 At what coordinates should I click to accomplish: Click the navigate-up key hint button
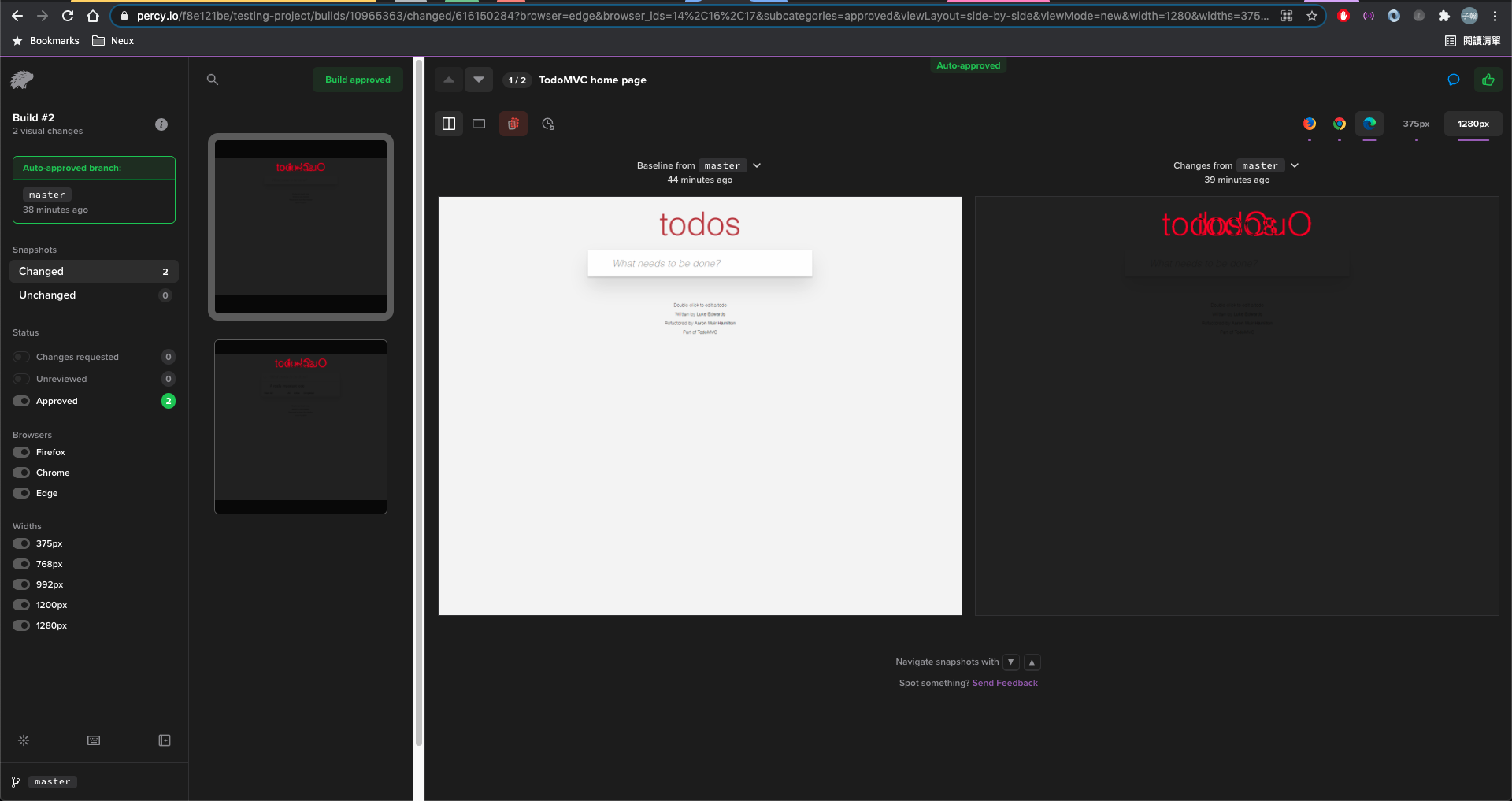click(x=1032, y=662)
